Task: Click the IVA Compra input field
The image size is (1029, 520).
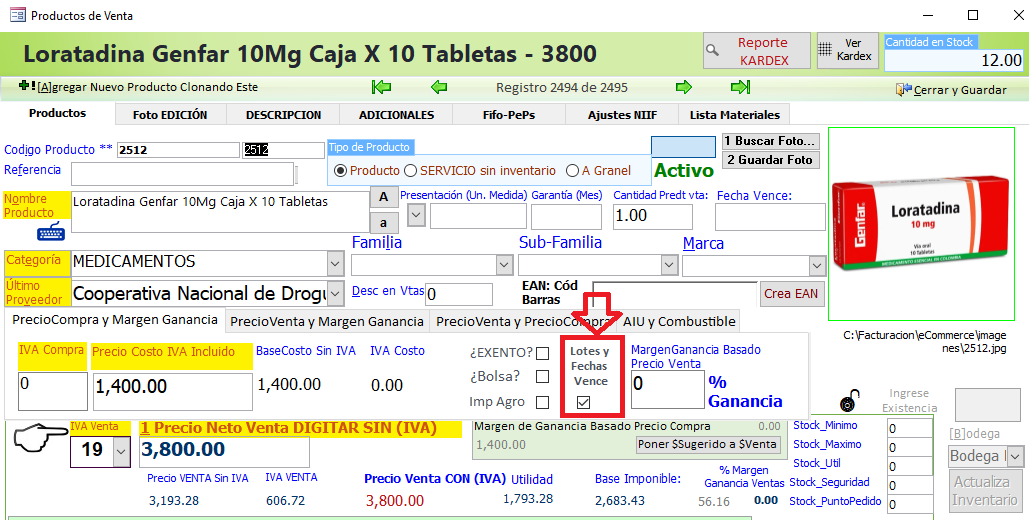Action: coord(52,391)
